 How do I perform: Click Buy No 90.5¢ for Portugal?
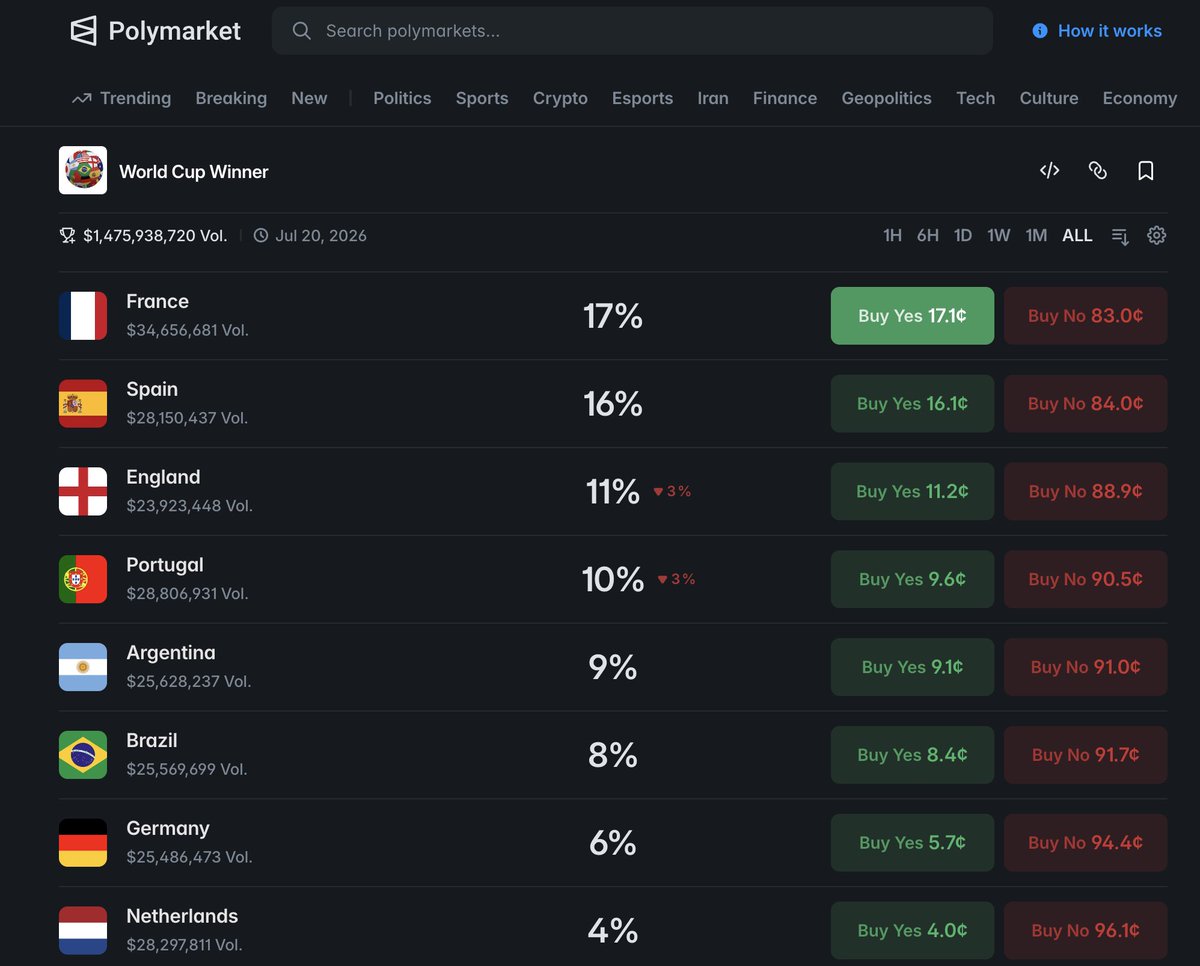[1085, 579]
